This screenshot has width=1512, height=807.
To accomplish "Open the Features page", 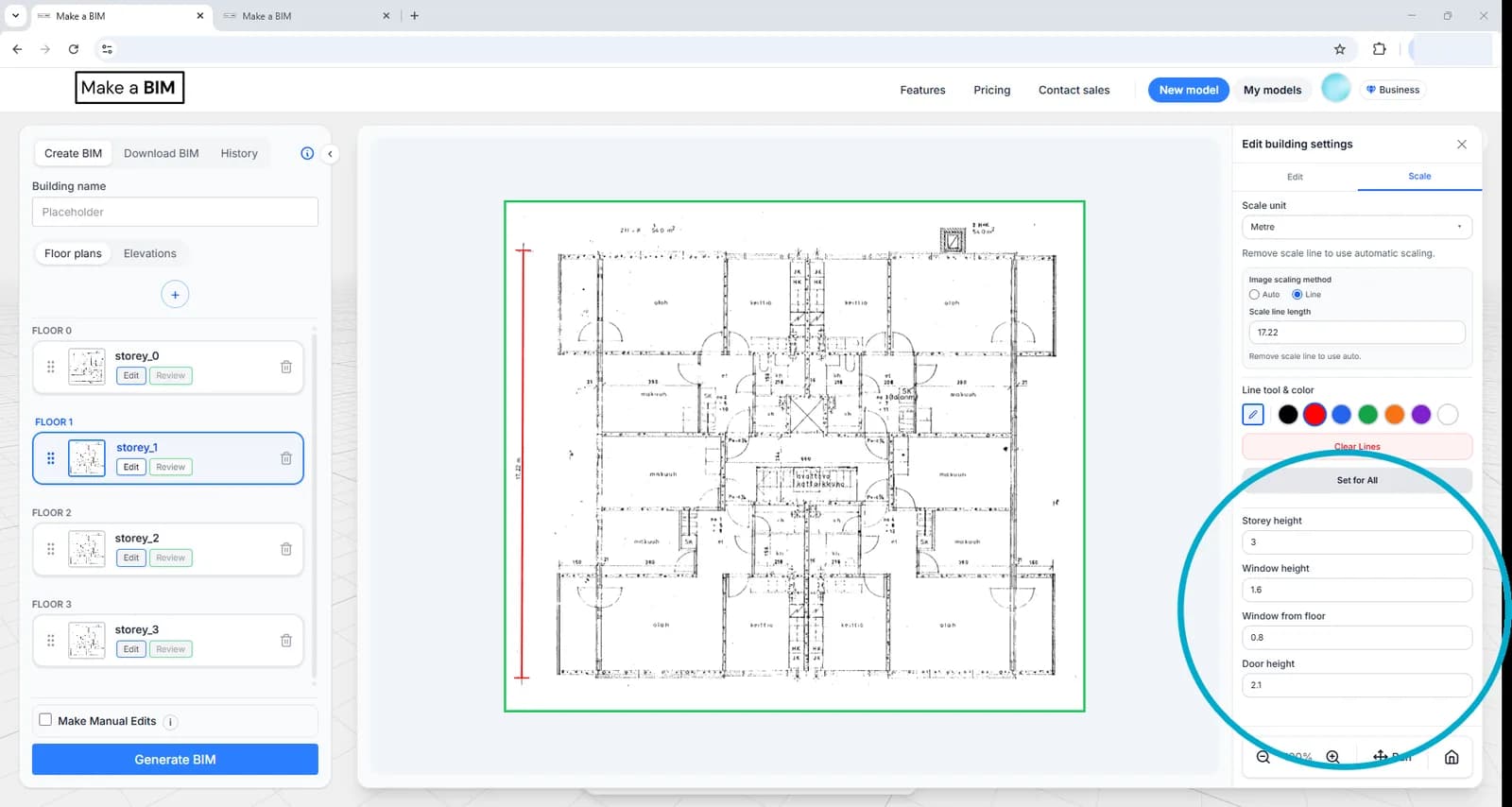I will pyautogui.click(x=922, y=90).
